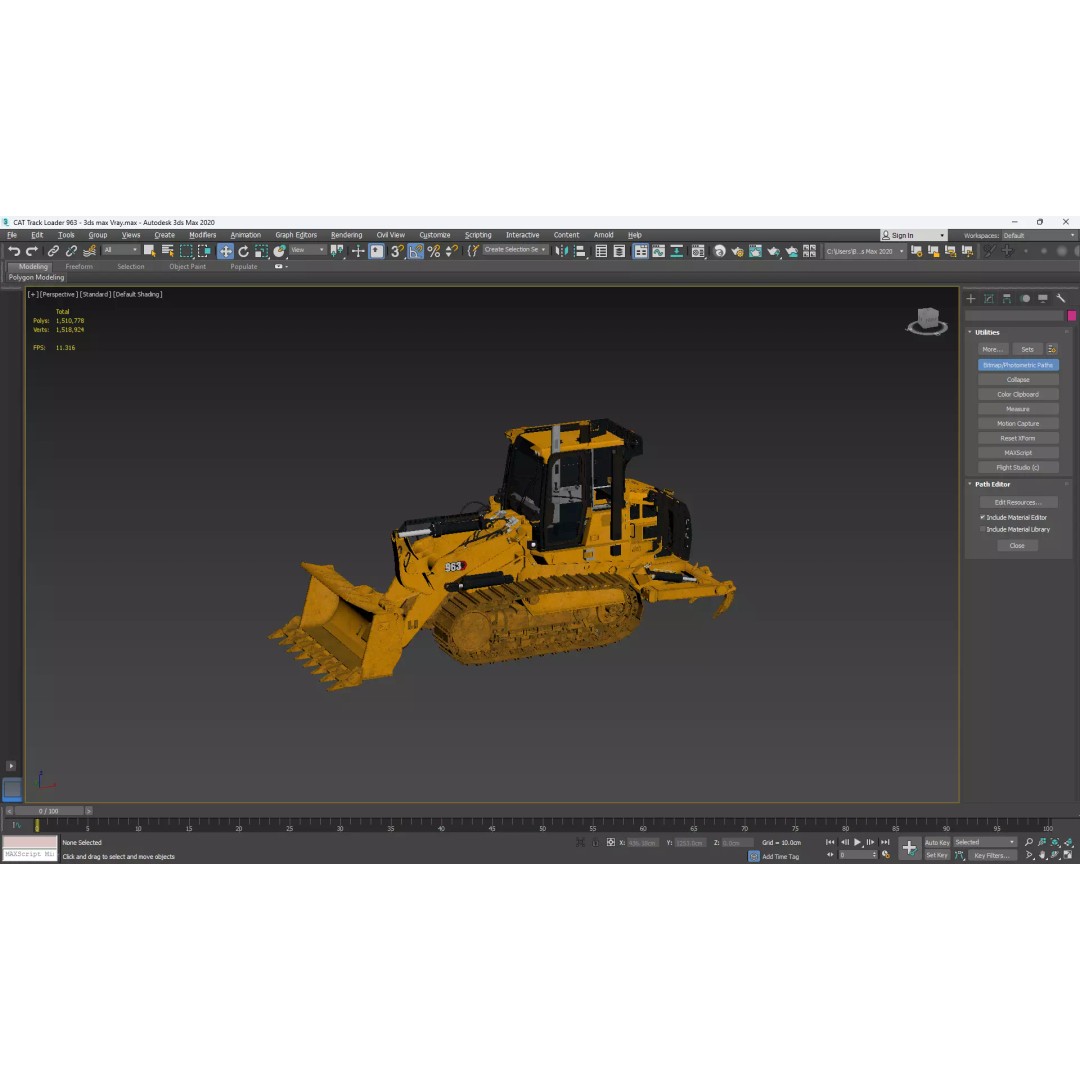The height and width of the screenshot is (1080, 1080).
Task: Click the Key Filters button
Action: 991,855
